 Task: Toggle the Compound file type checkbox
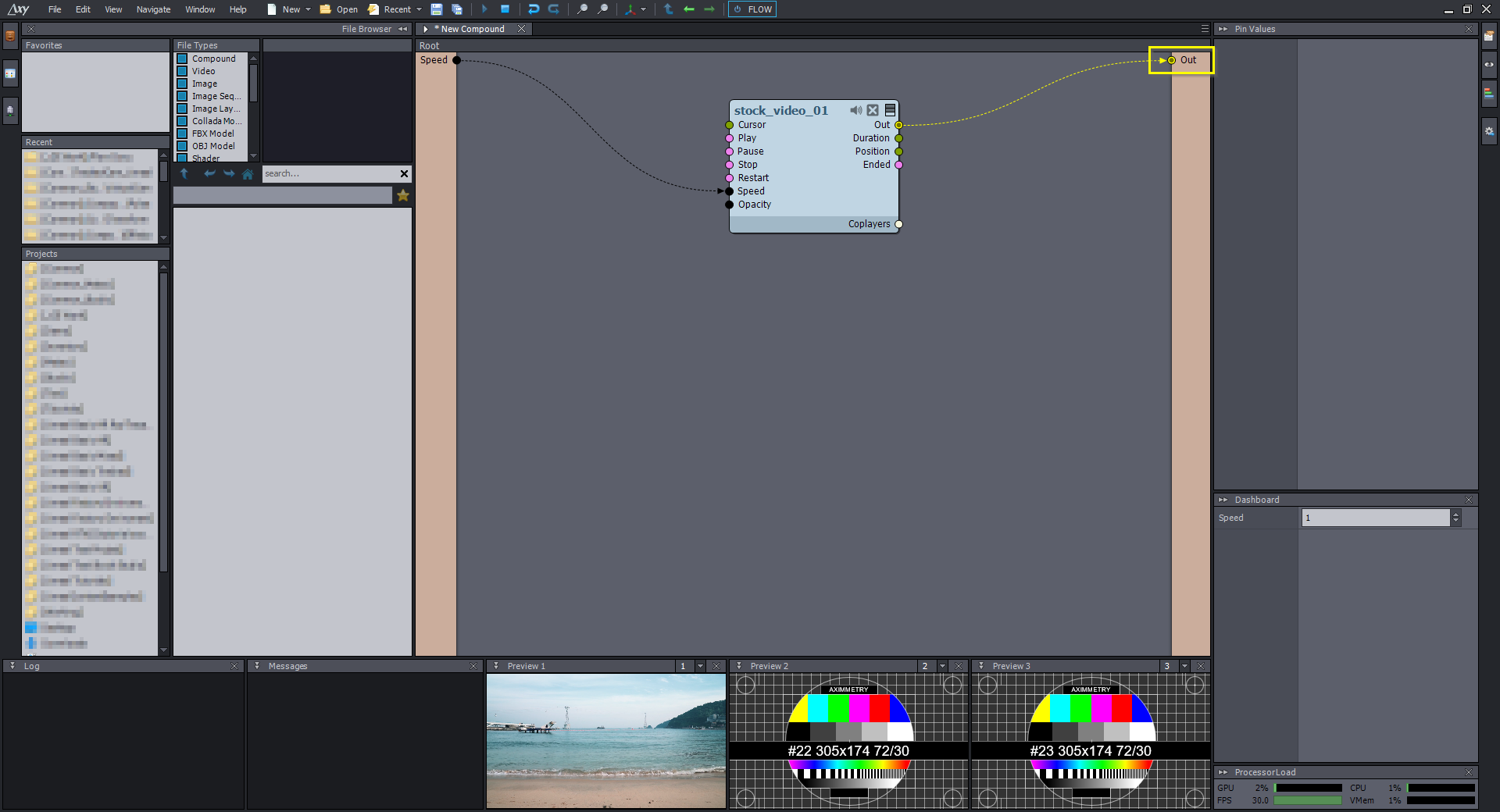pyautogui.click(x=182, y=59)
